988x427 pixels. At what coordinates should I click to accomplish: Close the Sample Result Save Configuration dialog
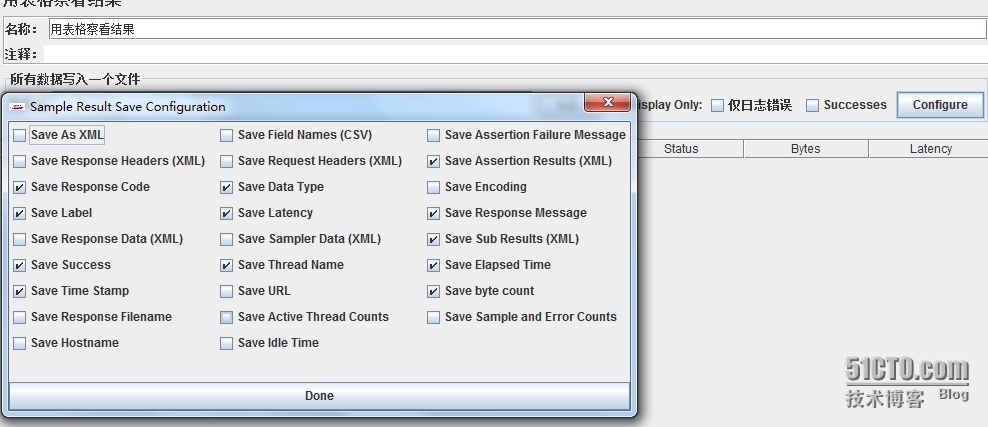607,103
